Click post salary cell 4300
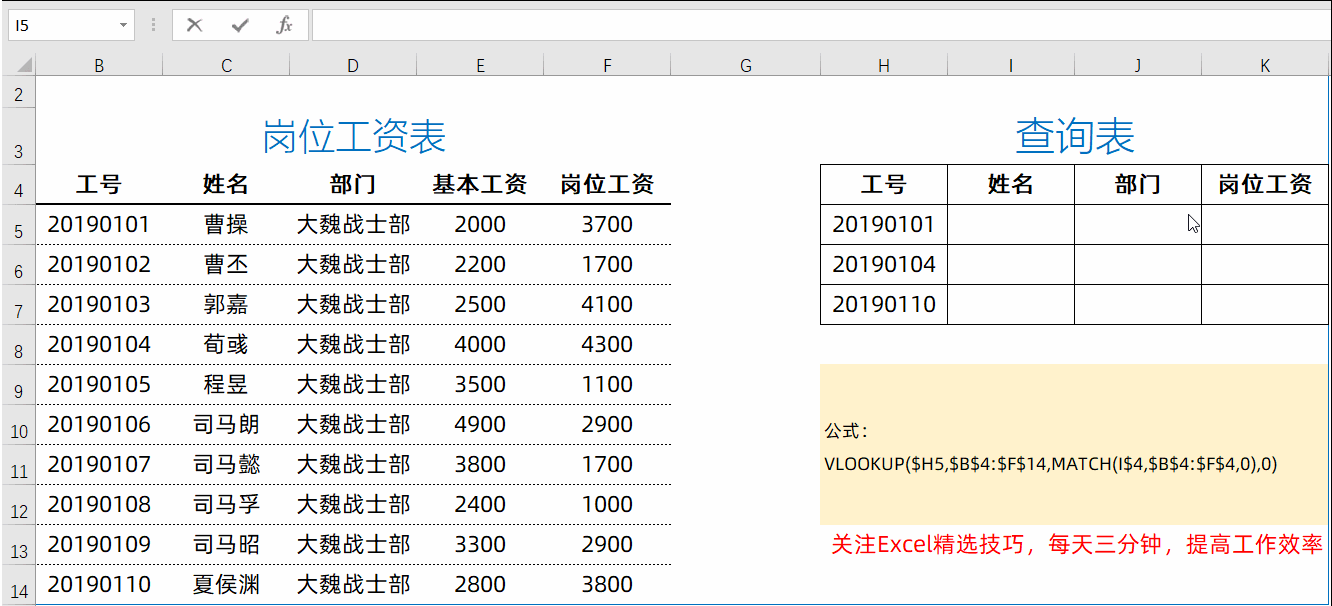Screen dimensions: 1332x606 tap(607, 345)
